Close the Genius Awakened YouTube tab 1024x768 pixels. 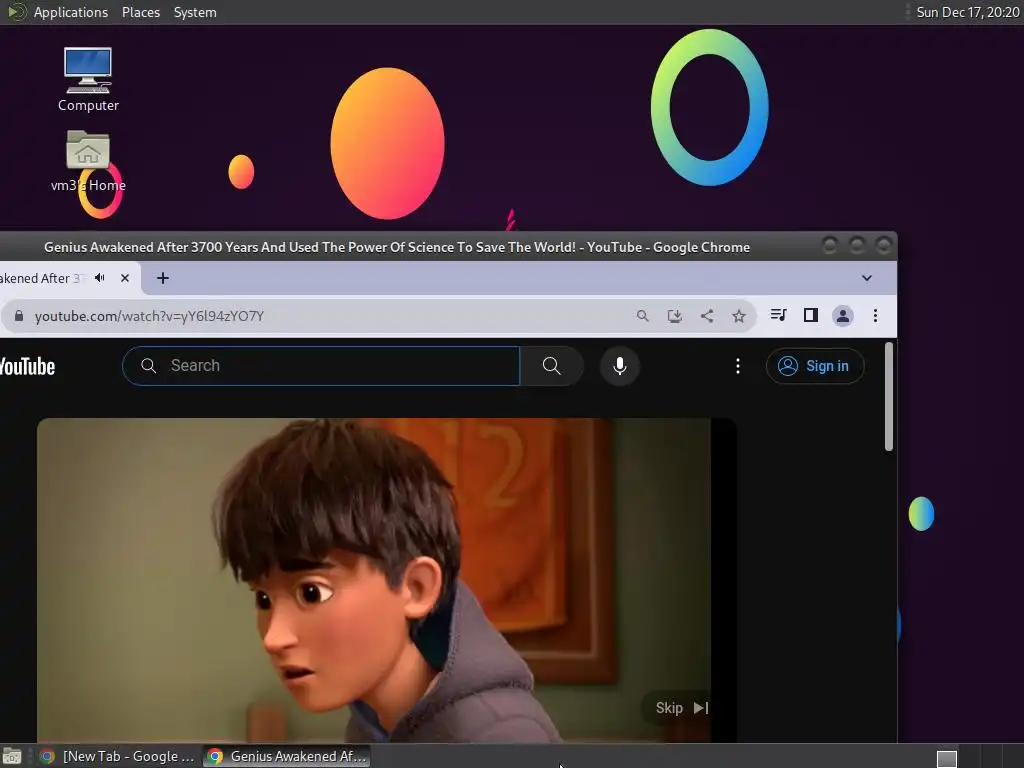click(125, 278)
